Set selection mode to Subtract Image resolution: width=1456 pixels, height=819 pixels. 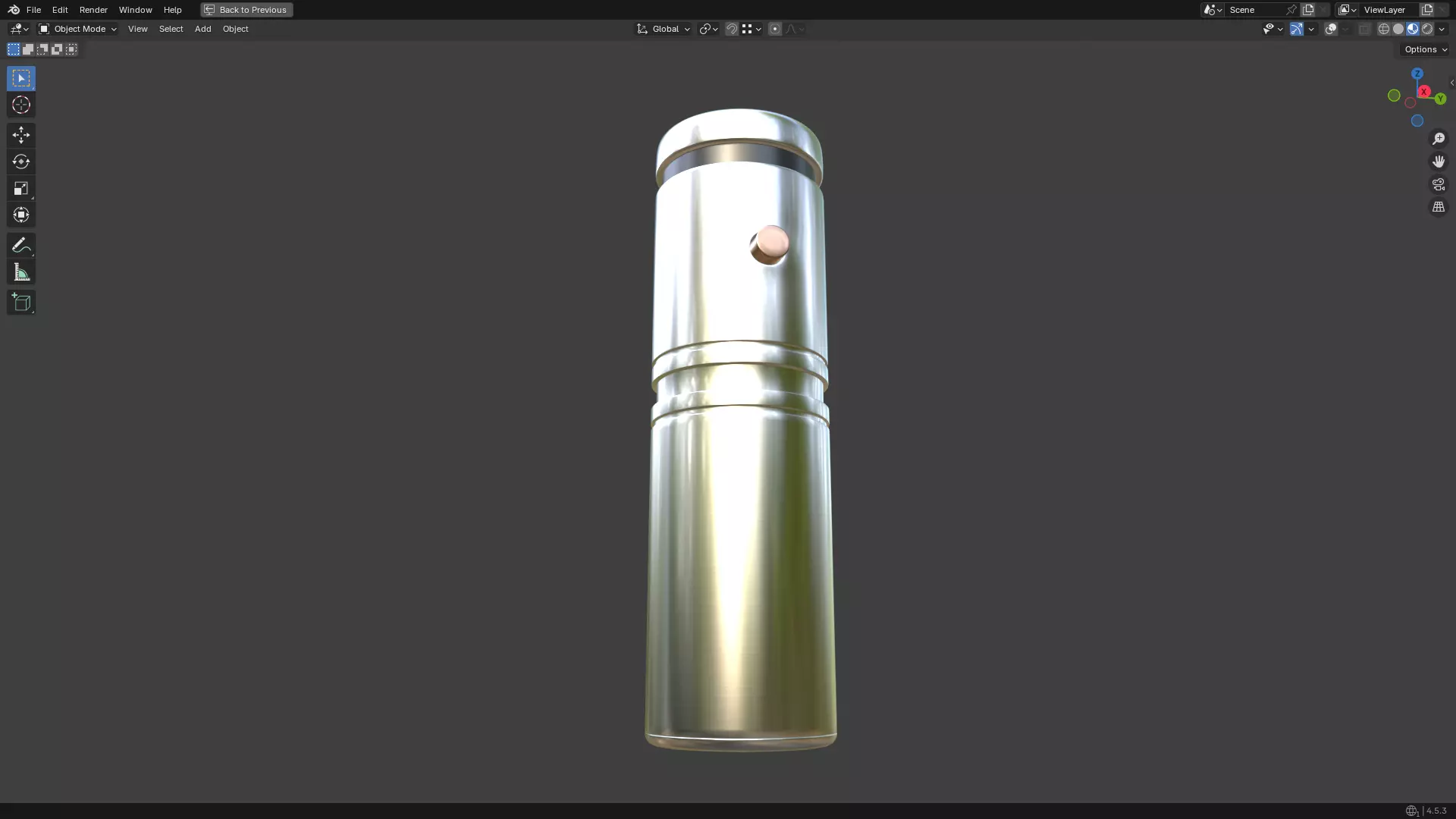42,49
